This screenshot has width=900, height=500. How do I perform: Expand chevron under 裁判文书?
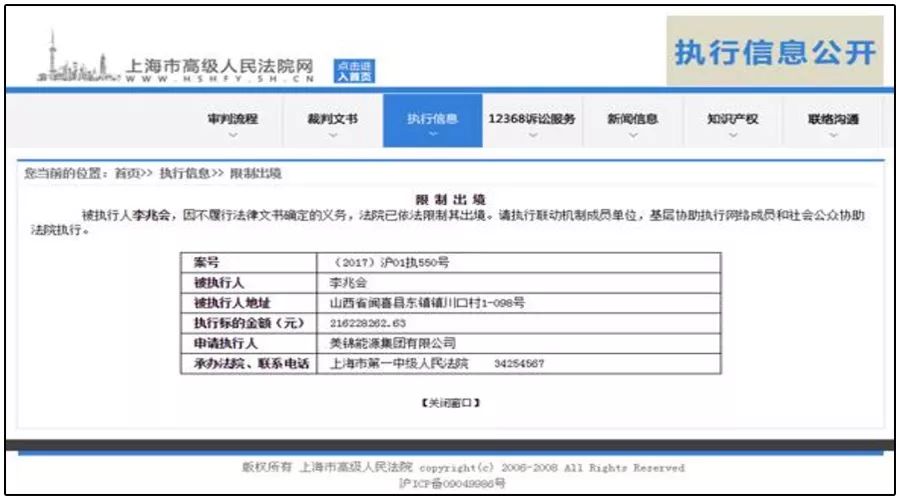click(333, 135)
